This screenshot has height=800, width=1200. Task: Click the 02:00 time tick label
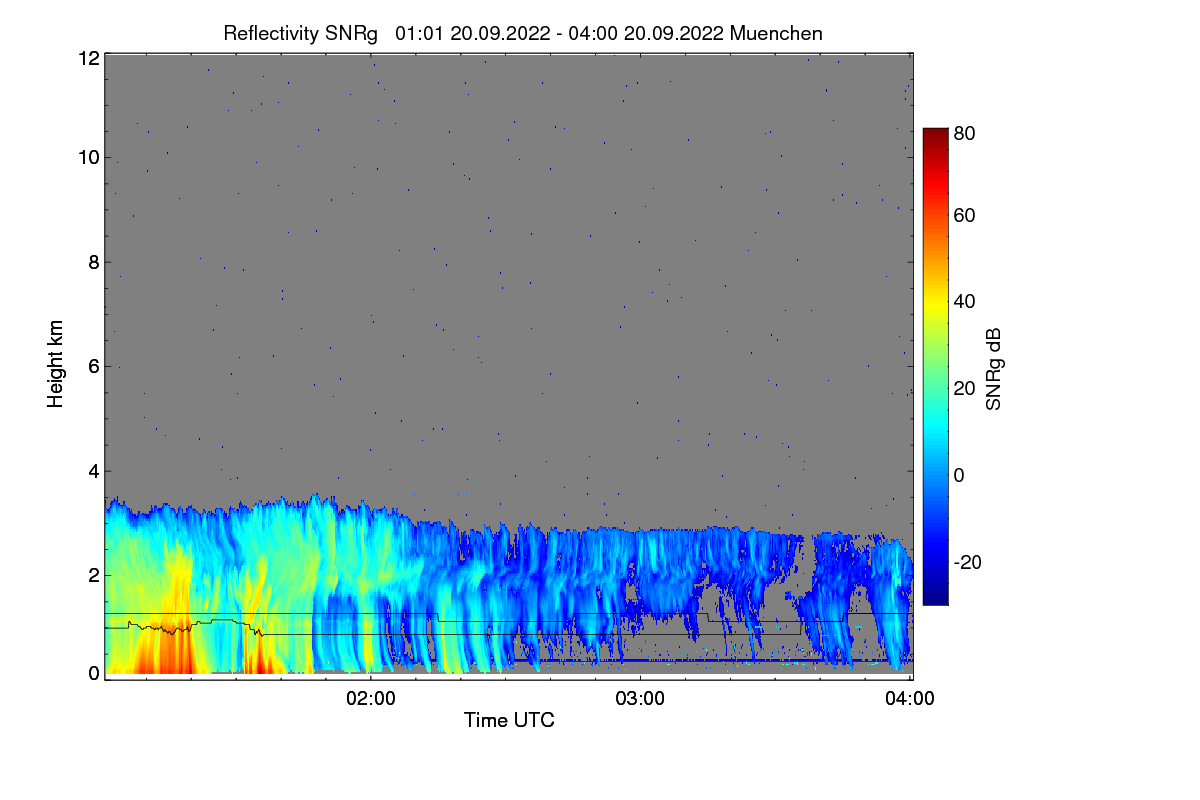coord(371,699)
